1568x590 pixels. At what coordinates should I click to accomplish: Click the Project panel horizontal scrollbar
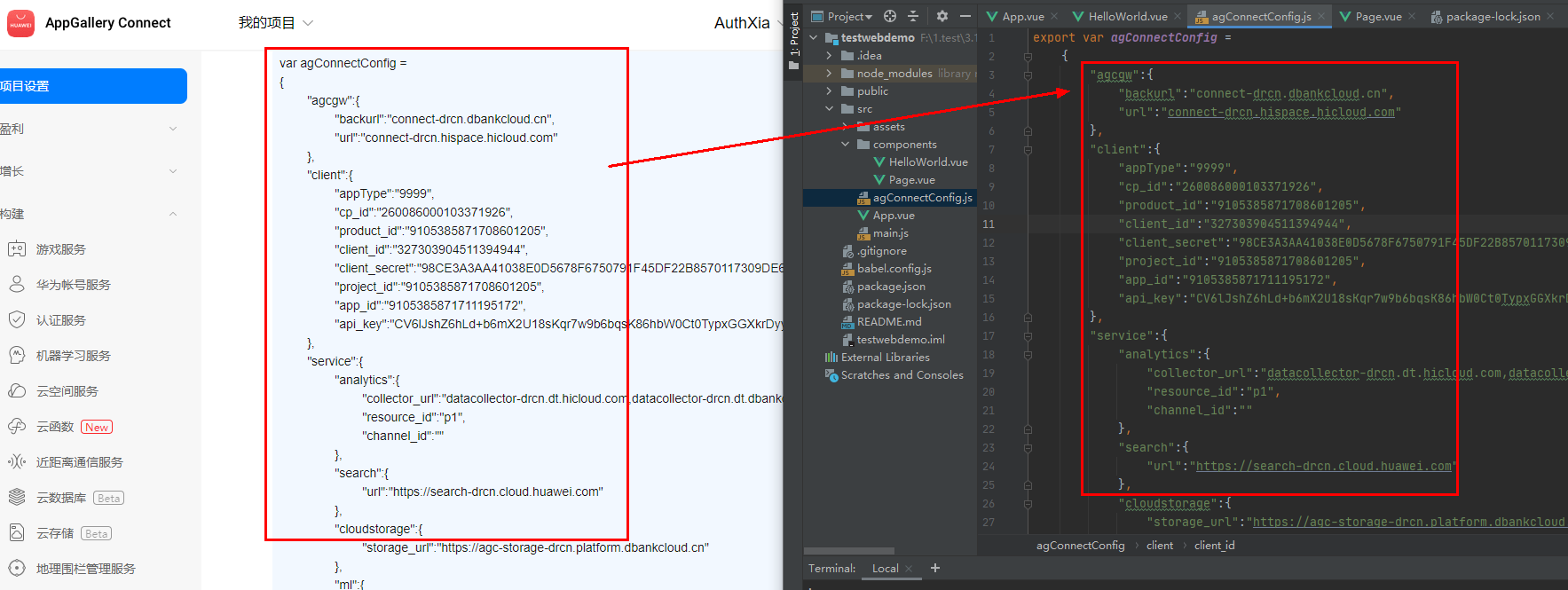pyautogui.click(x=849, y=551)
